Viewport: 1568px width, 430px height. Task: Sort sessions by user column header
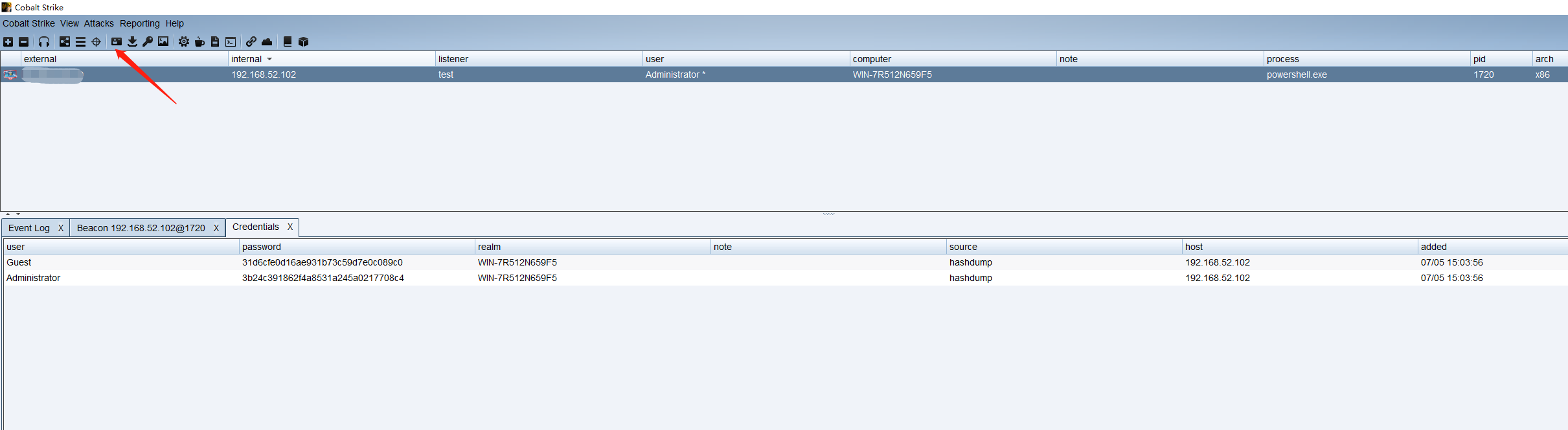746,59
